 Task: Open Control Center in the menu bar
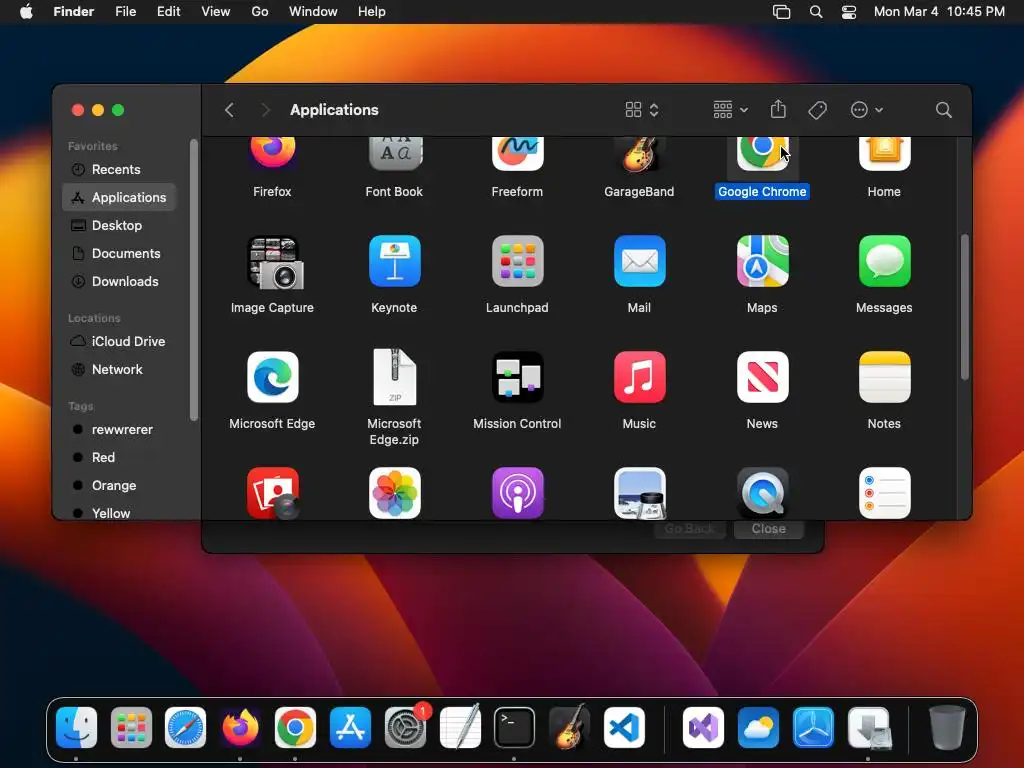[x=849, y=12]
